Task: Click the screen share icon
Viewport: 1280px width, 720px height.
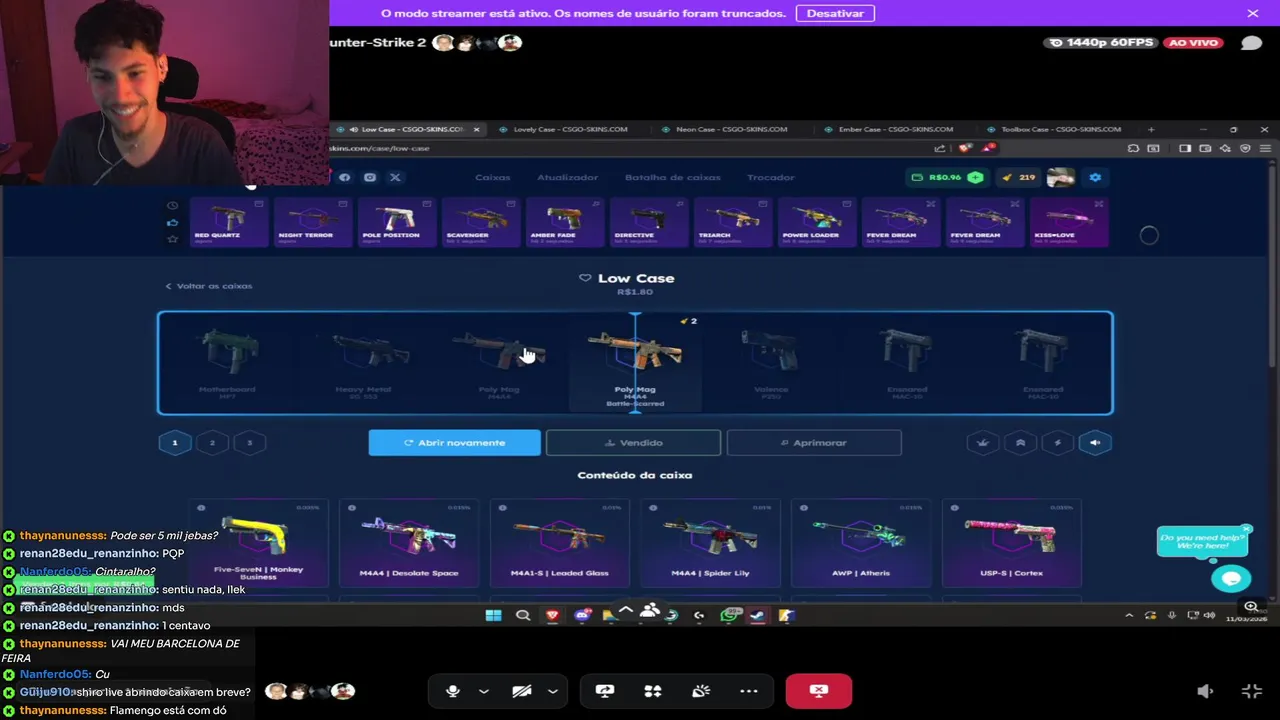Action: [x=604, y=691]
